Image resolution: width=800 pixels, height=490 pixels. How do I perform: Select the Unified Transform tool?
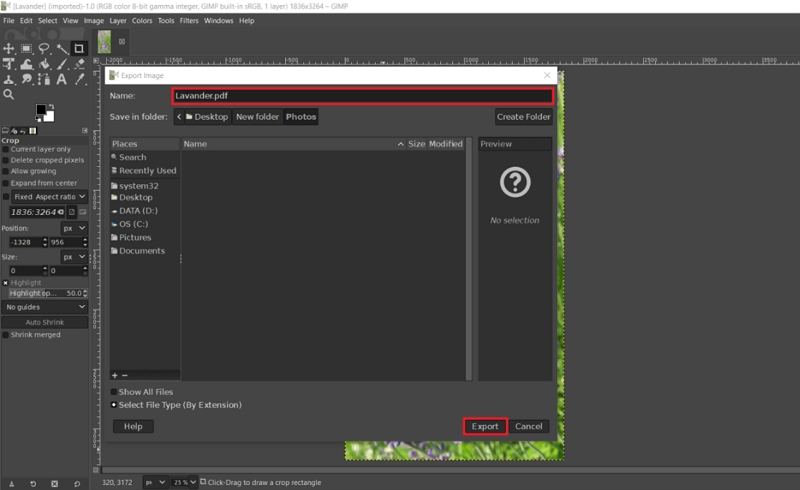tap(9, 64)
